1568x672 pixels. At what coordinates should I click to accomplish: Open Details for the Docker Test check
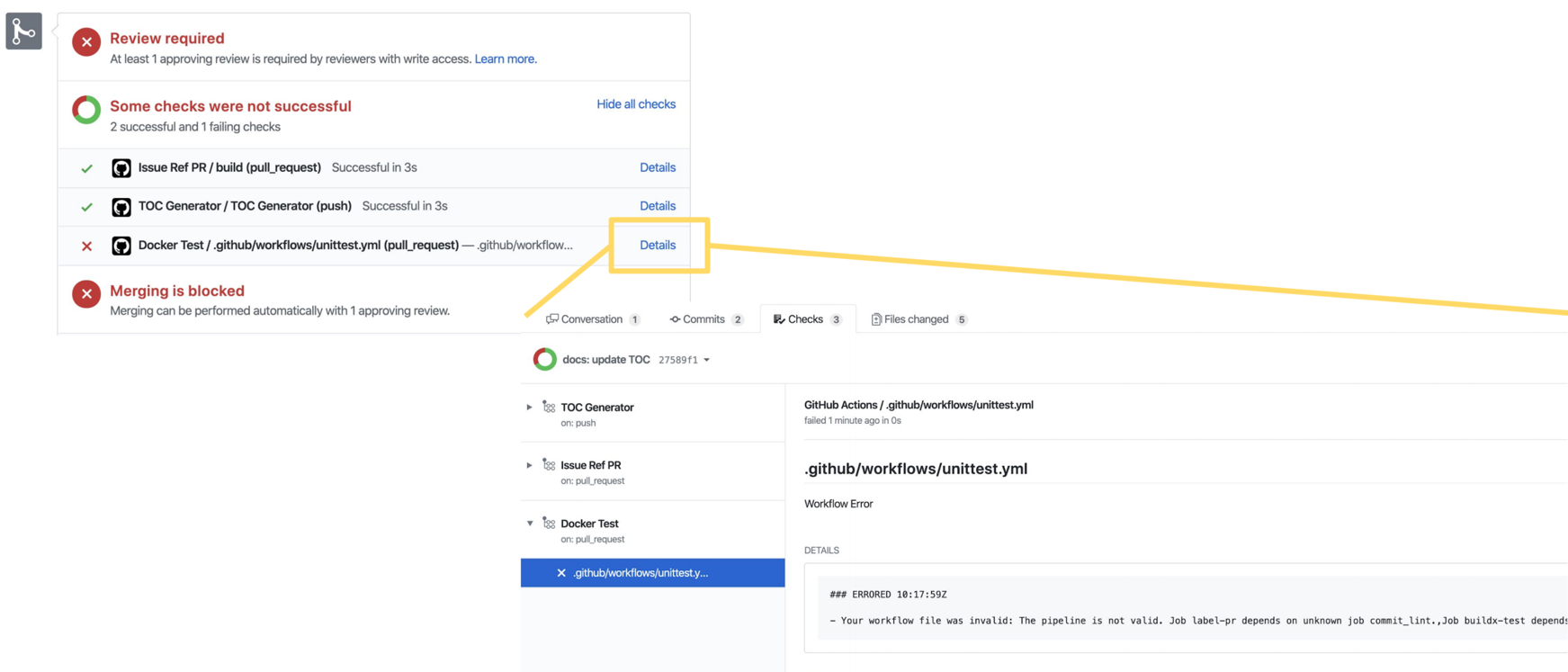point(658,246)
